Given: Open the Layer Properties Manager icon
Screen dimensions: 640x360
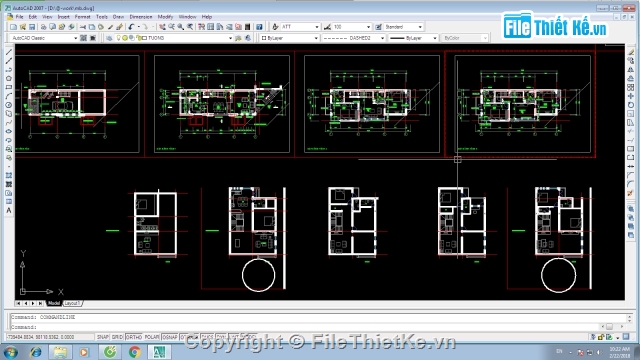Looking at the screenshot, I should tap(109, 38).
